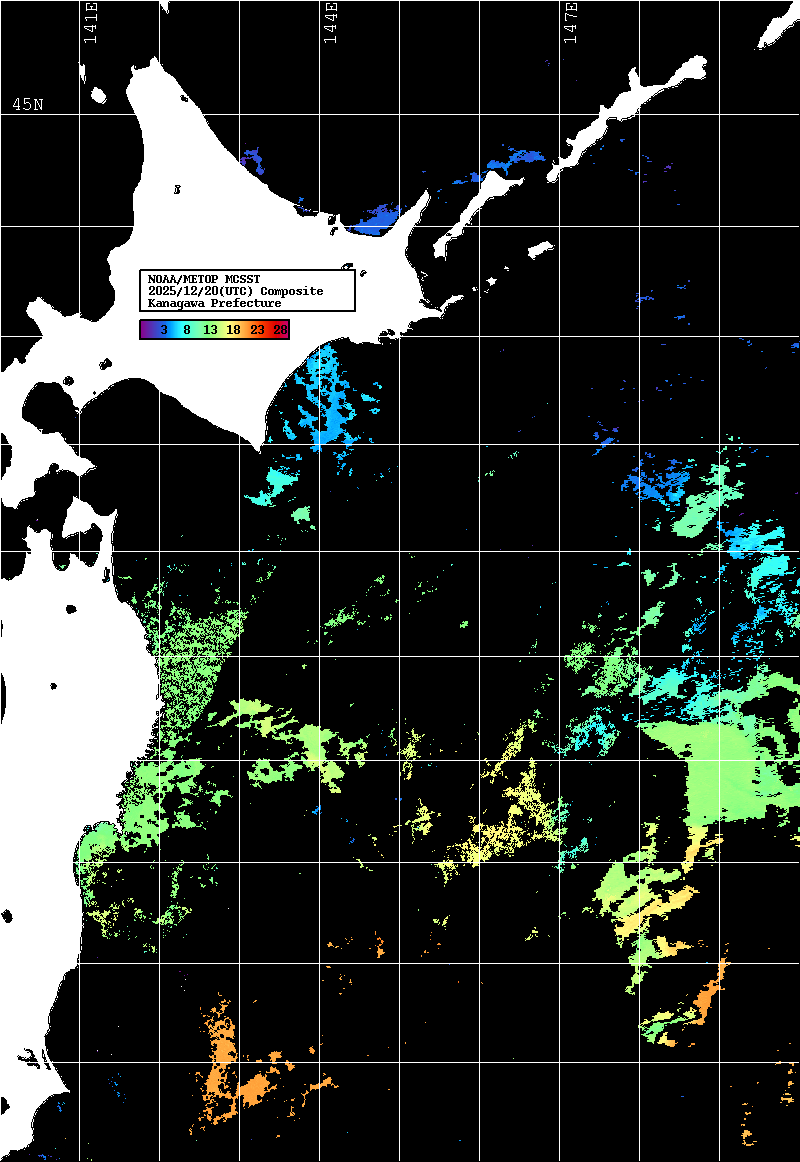800x1162 pixels.
Task: Pick the blue 8 value on color scale
Action: (186, 329)
